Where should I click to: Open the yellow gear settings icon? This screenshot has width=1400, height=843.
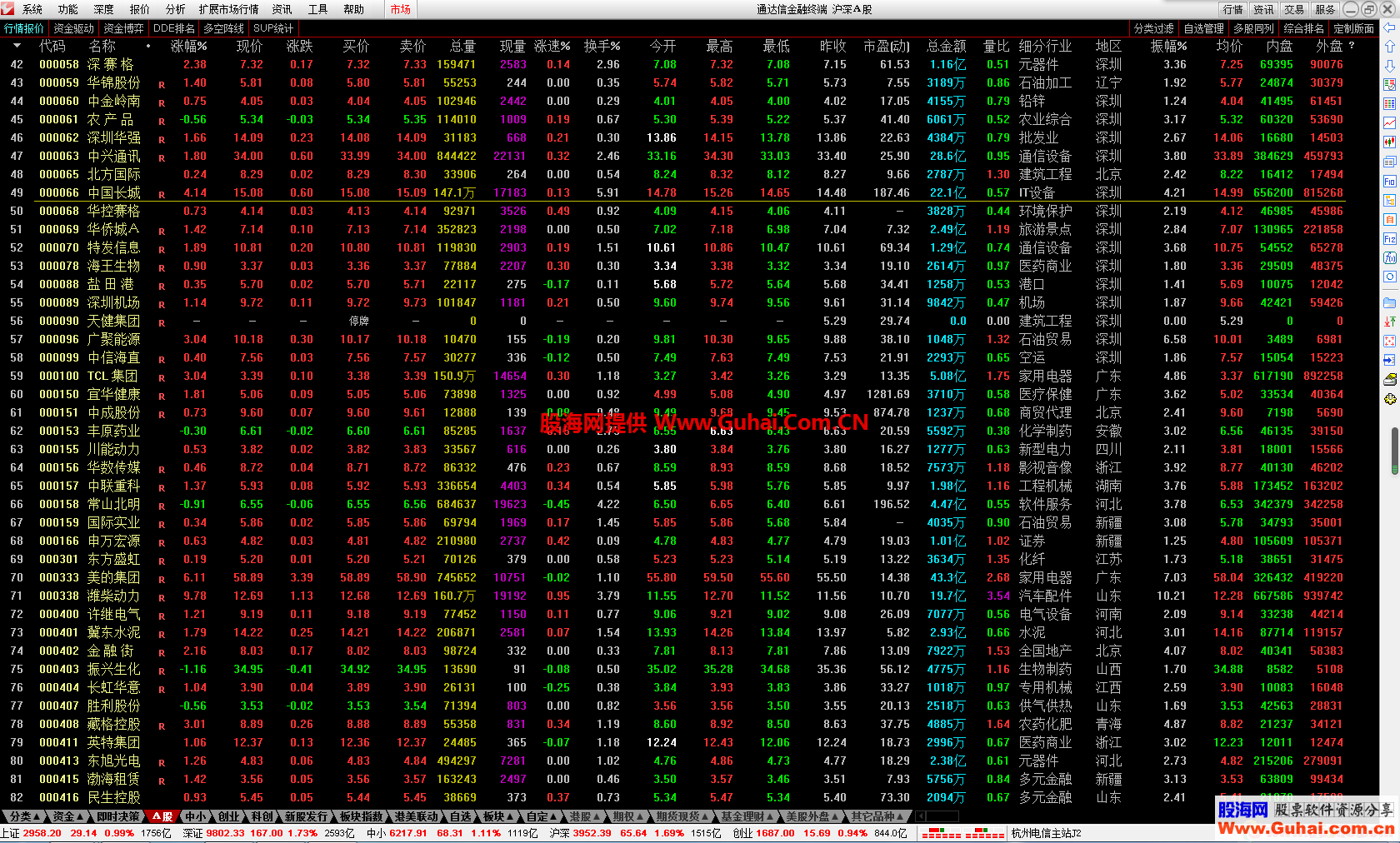point(1389,398)
